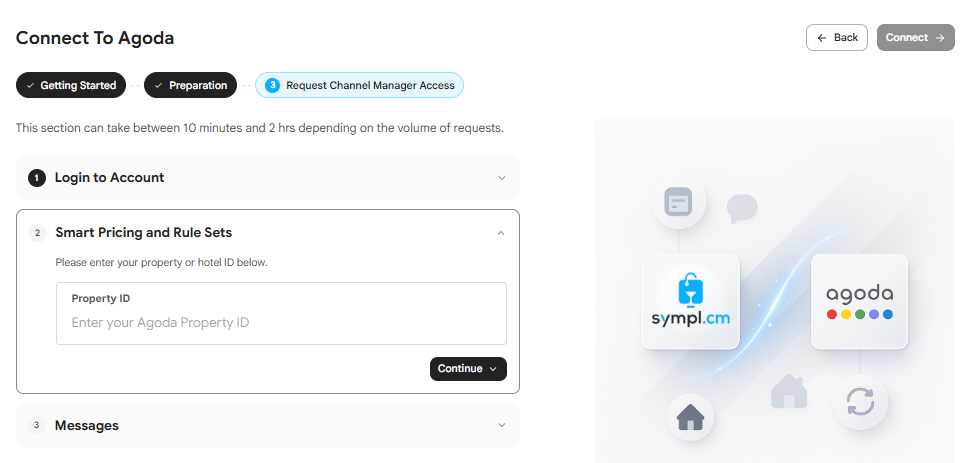The width and height of the screenshot is (972, 463).
Task: Expand the Messages section
Action: click(268, 425)
